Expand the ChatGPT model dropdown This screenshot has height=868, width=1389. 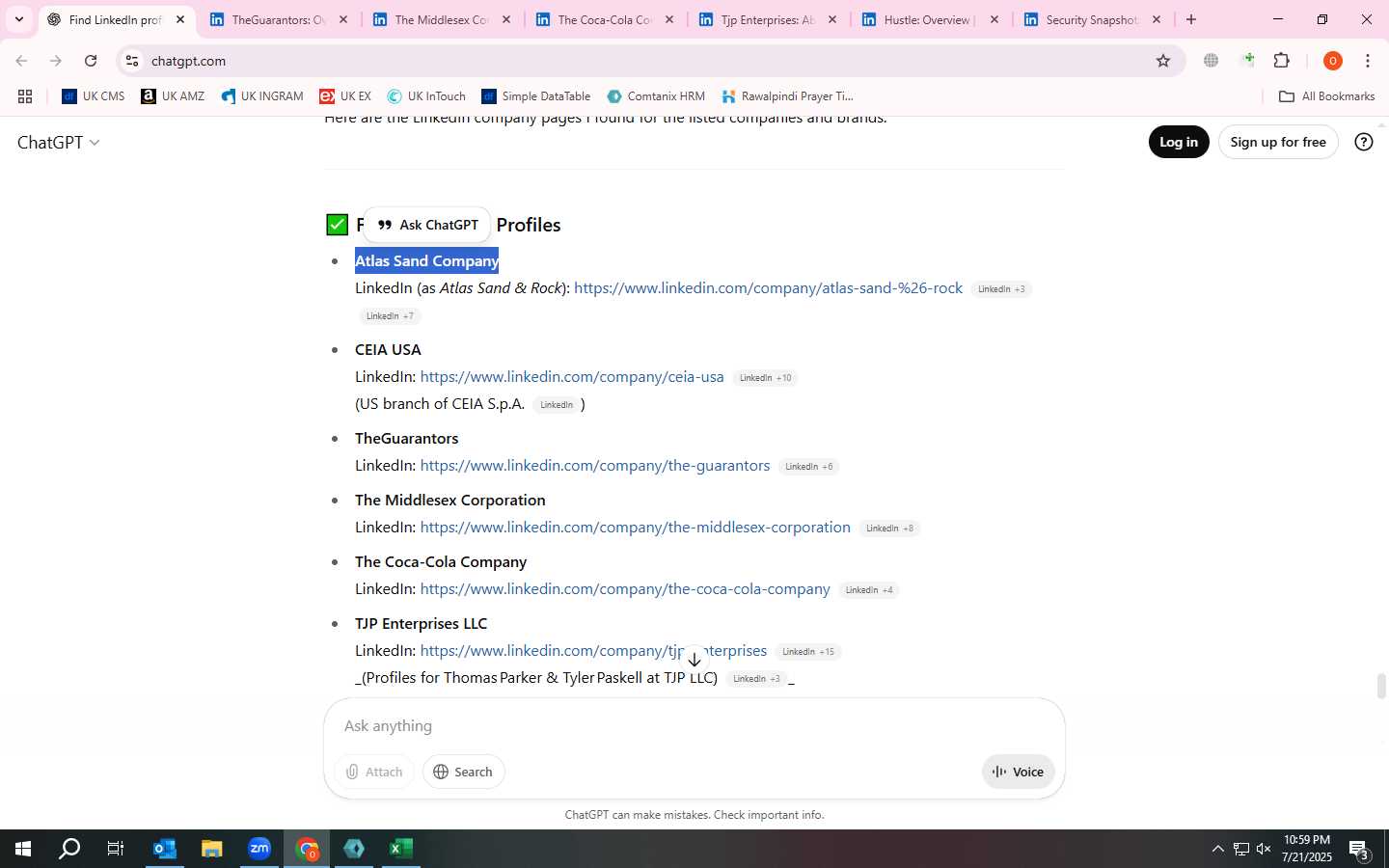pyautogui.click(x=58, y=143)
